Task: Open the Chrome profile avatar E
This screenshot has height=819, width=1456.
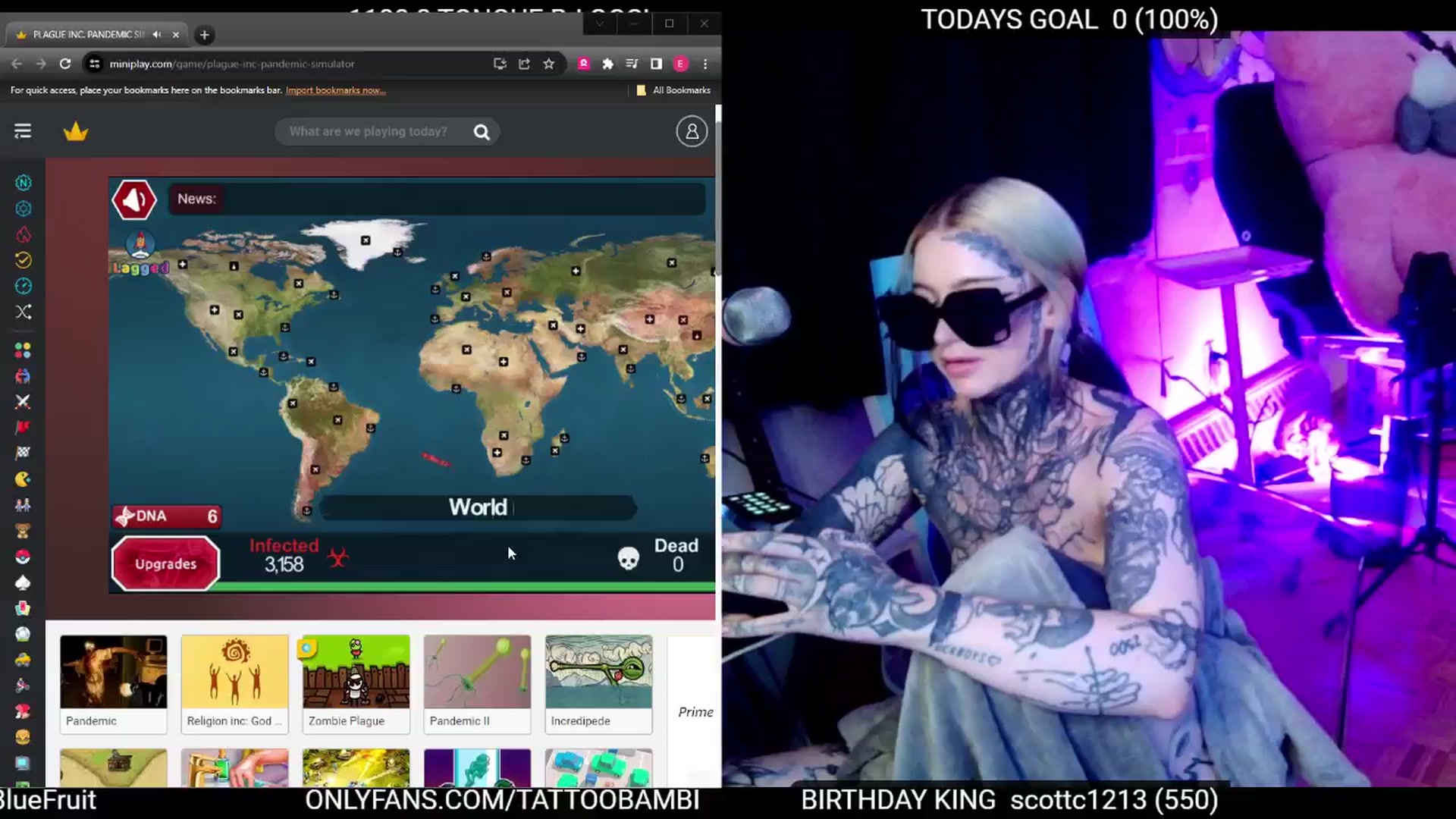Action: coord(681,64)
